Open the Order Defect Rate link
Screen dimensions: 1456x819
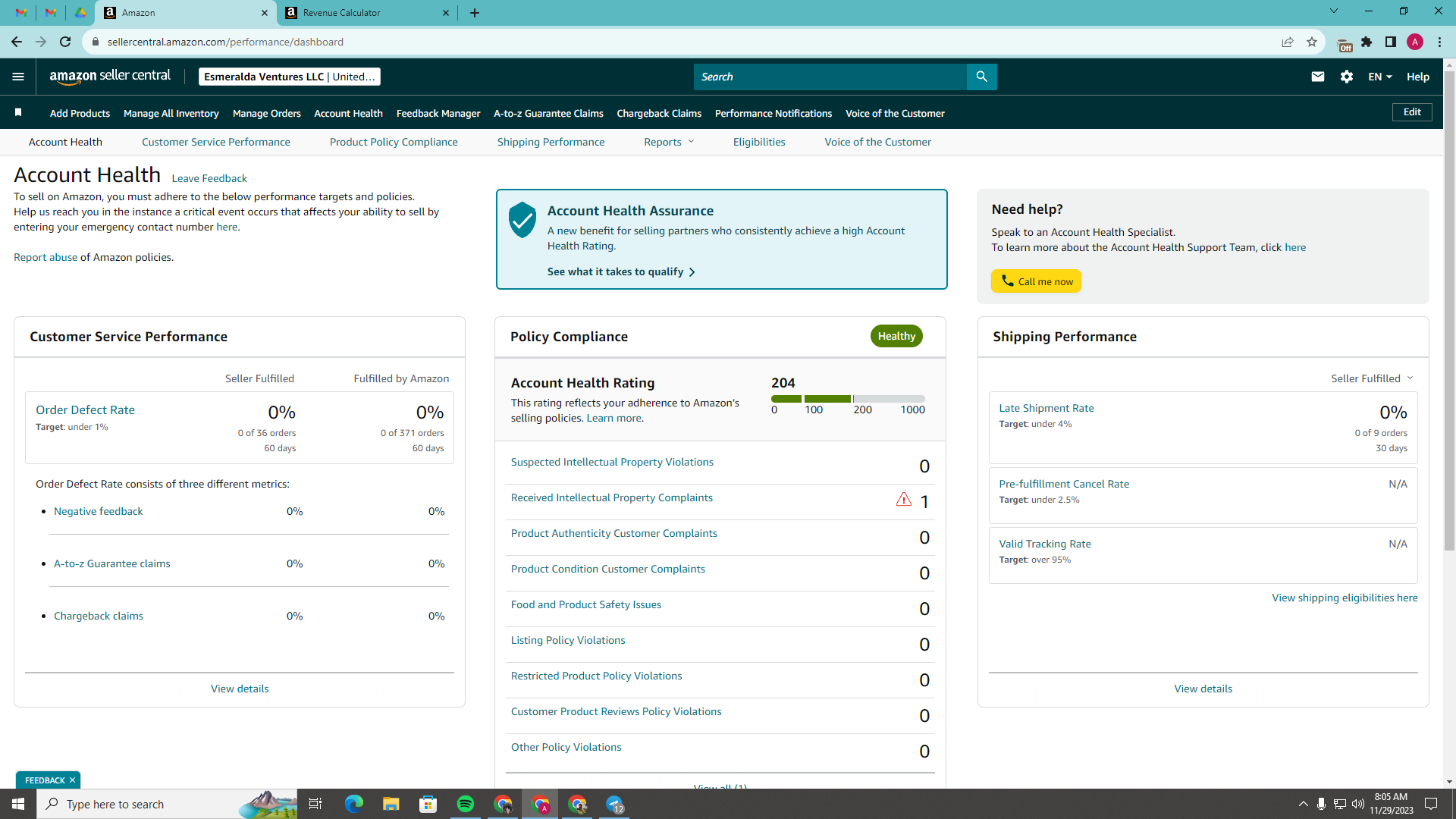coord(85,409)
